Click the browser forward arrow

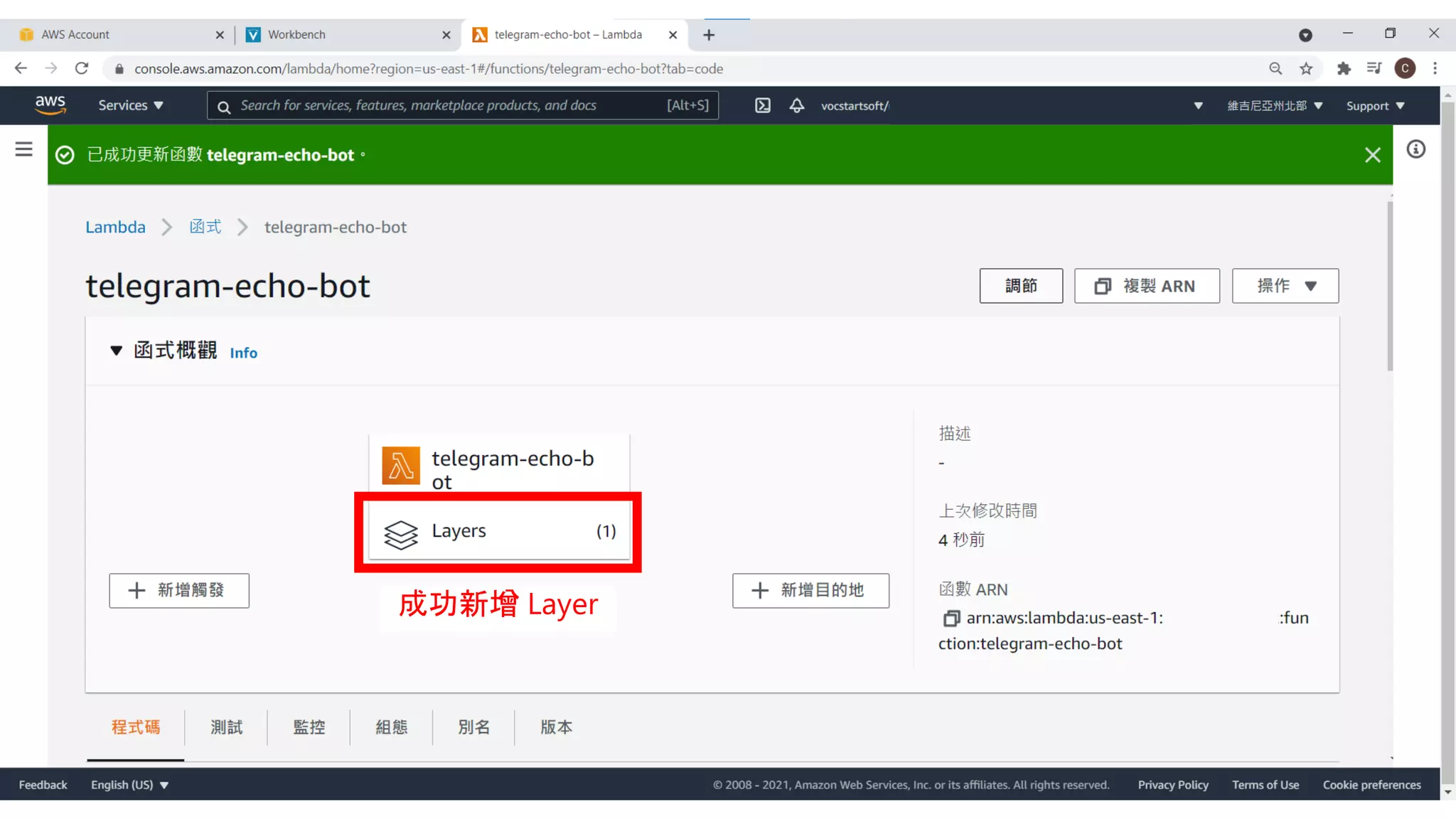pyautogui.click(x=51, y=68)
